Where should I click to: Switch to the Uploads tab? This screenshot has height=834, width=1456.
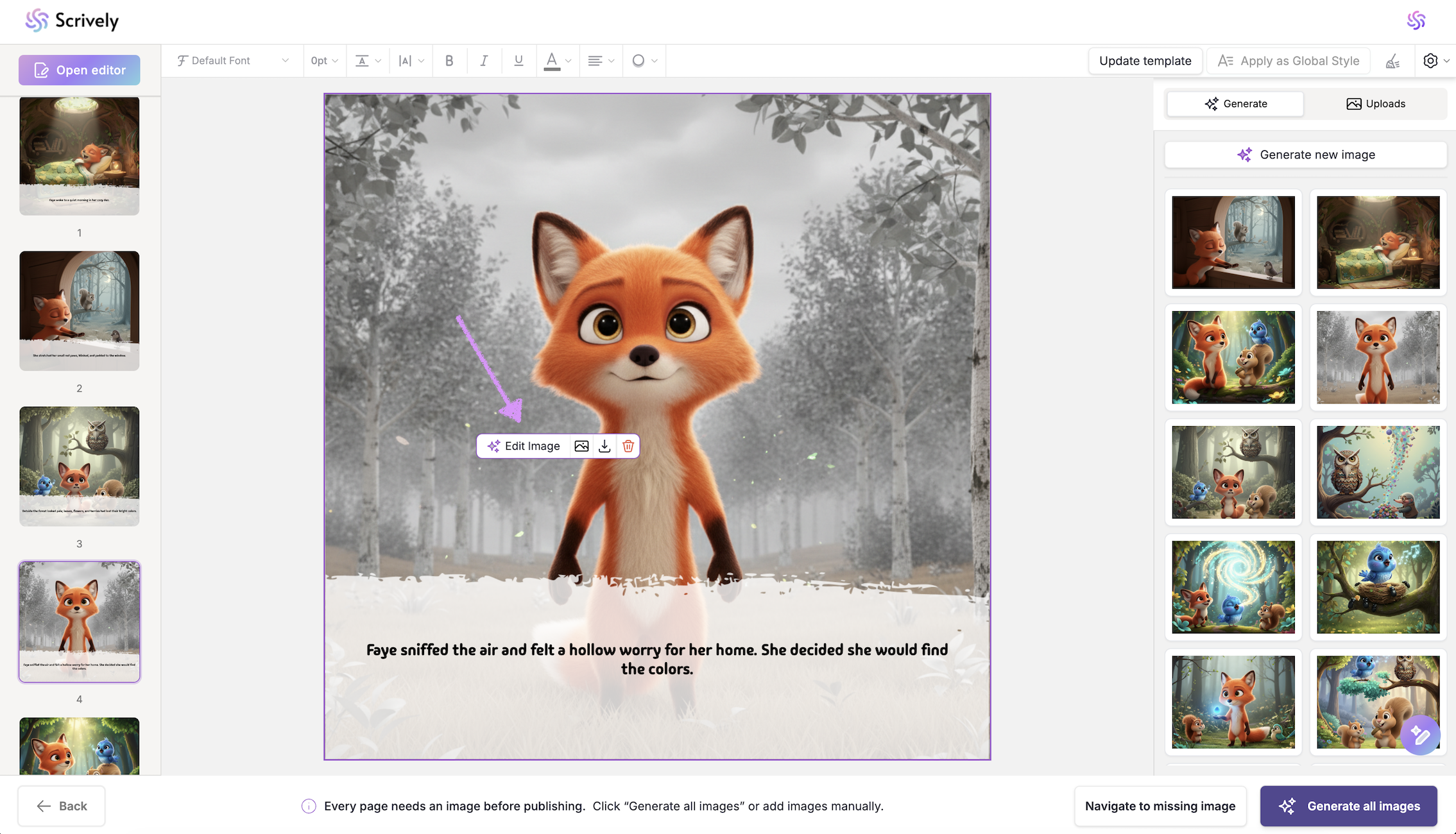pos(1375,104)
